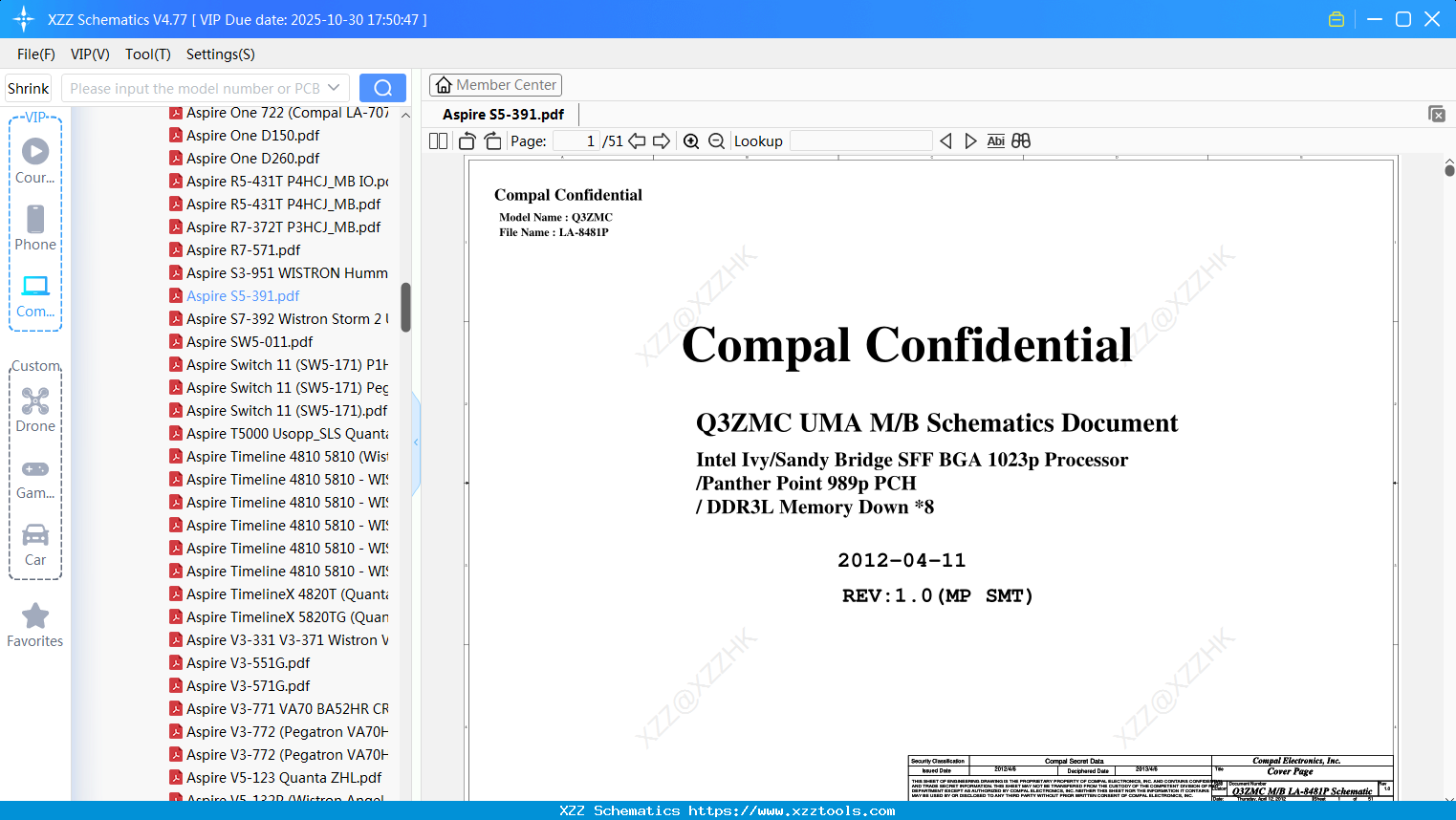
Task: Click the binoculars search icon
Action: [x=1021, y=141]
